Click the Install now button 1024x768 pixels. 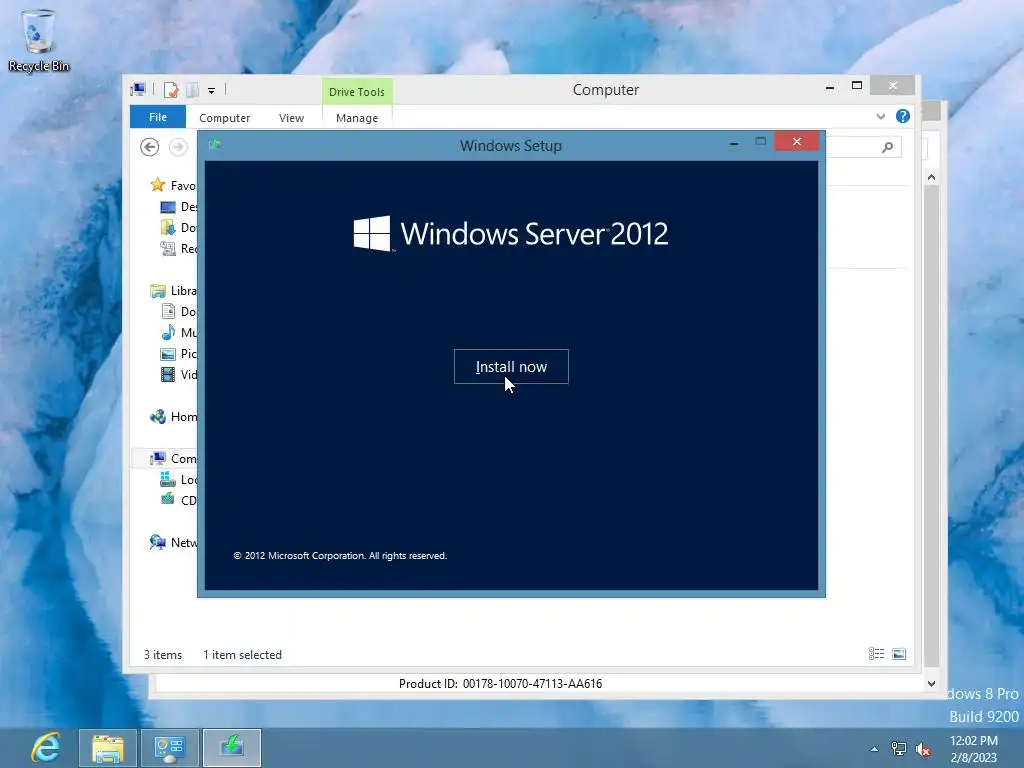point(511,366)
